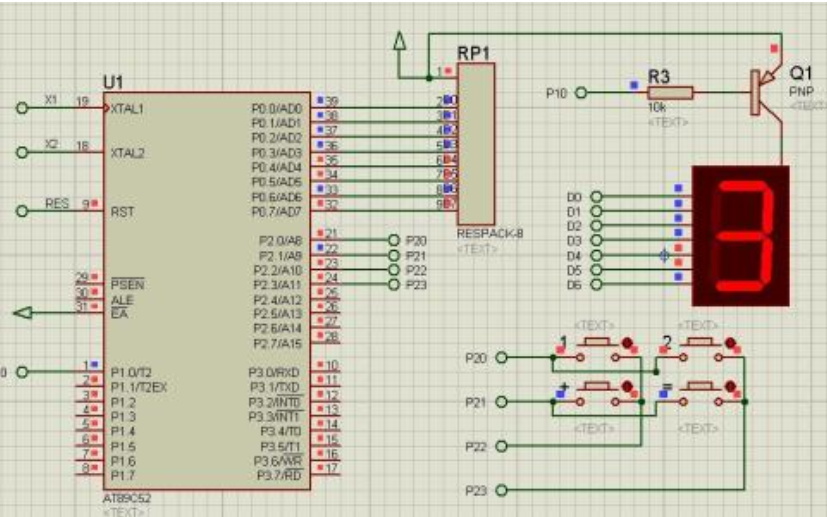827x517 pixels.
Task: Select the D6 terminal circle
Action: (596, 284)
